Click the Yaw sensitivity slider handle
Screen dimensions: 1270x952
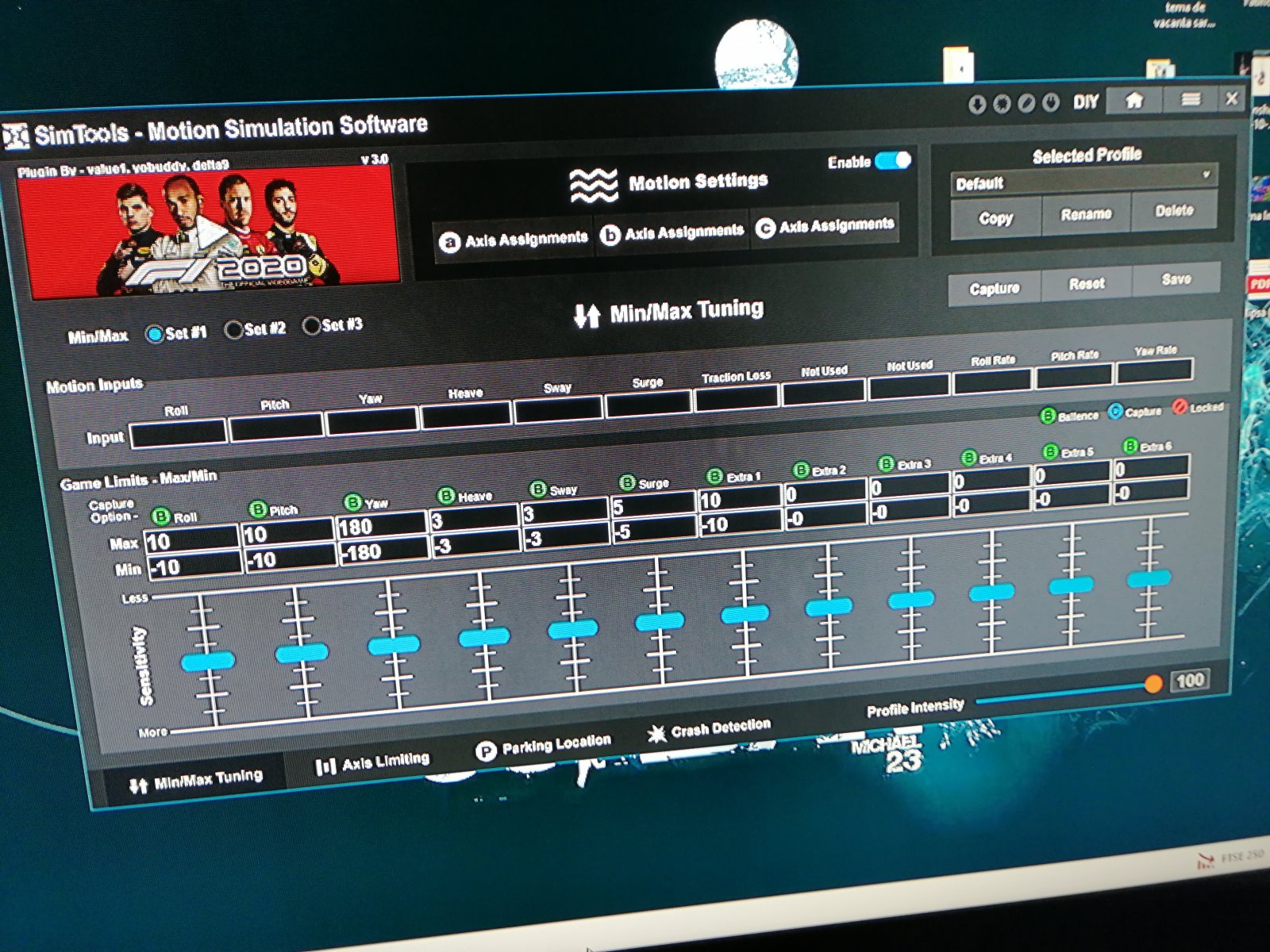394,645
